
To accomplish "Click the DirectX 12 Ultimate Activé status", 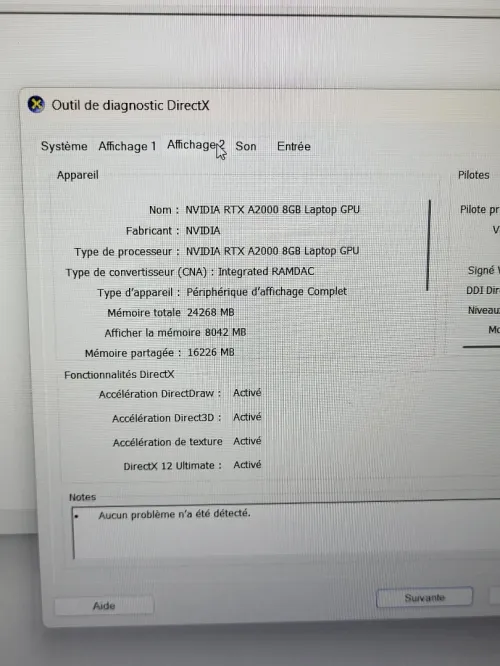I will pos(247,465).
